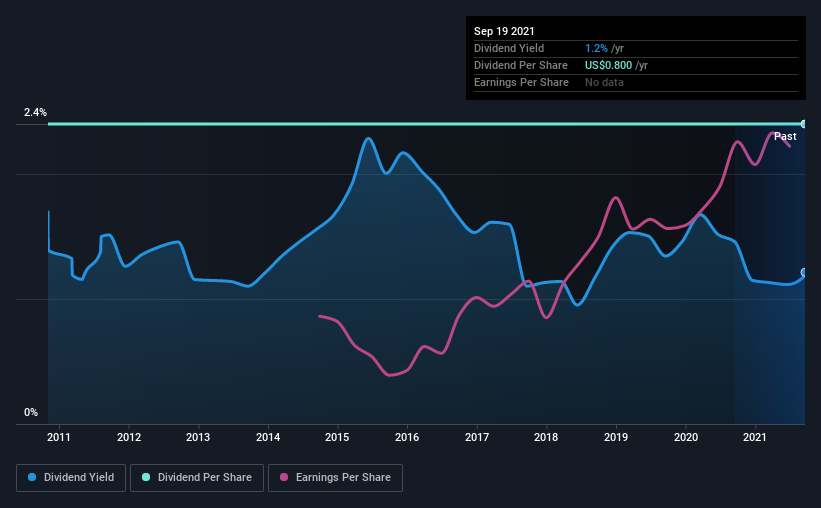Click the 1.2% dividend yield value in tooltip
Screen dimensions: 821x508
click(597, 48)
